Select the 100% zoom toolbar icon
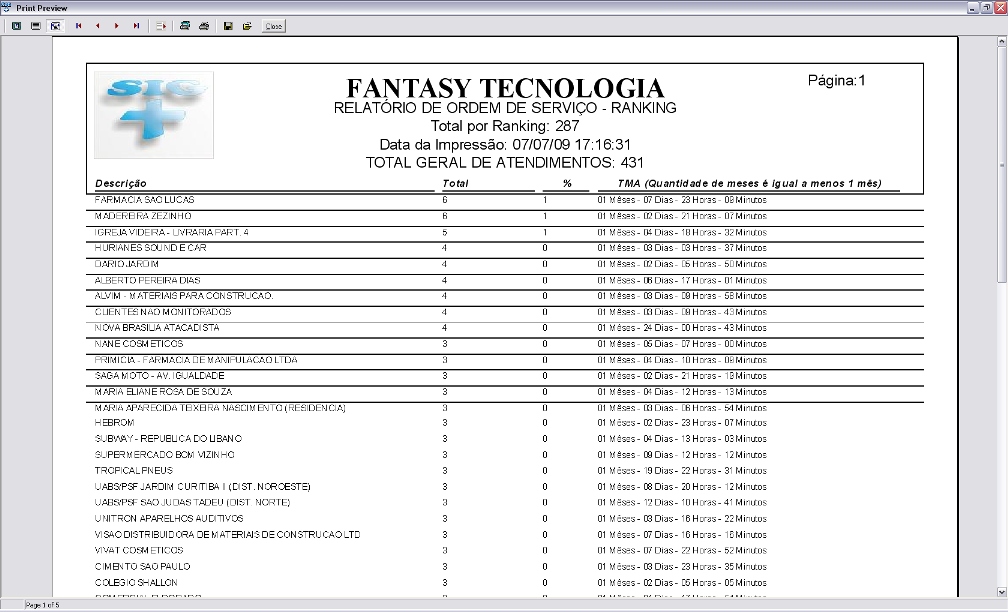1008x612 pixels. 36,26
